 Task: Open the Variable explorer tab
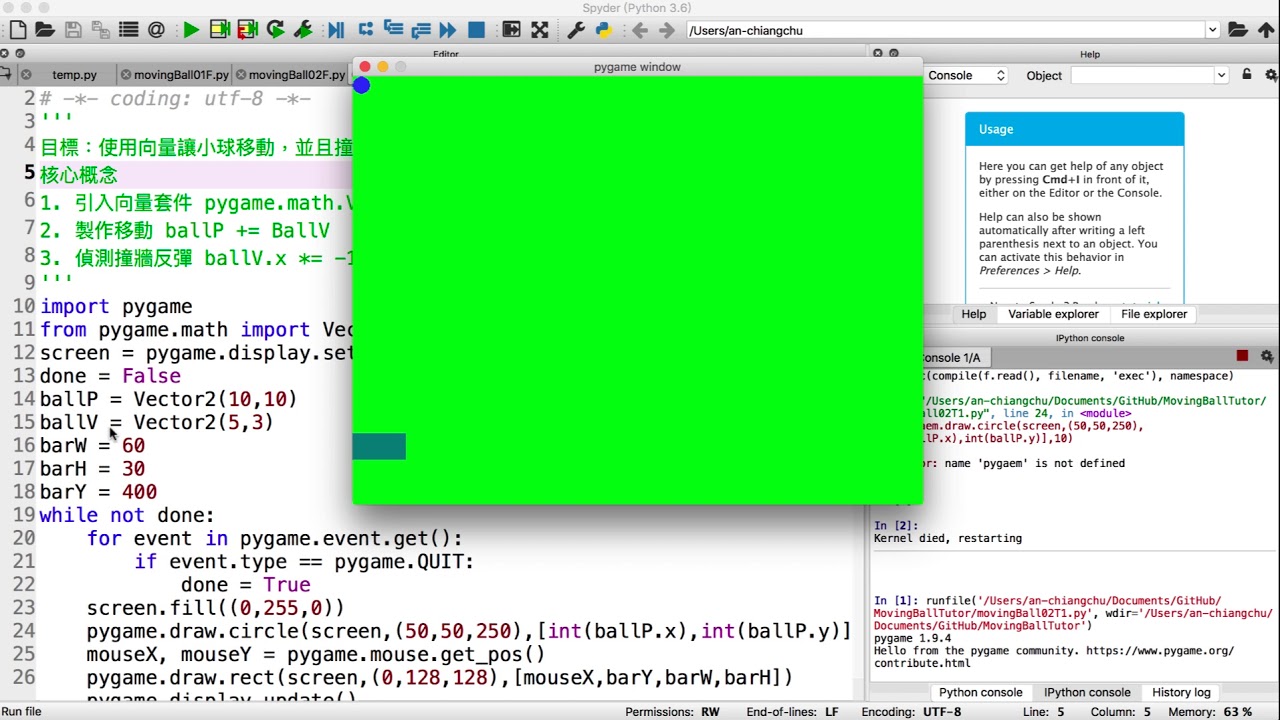1053,314
